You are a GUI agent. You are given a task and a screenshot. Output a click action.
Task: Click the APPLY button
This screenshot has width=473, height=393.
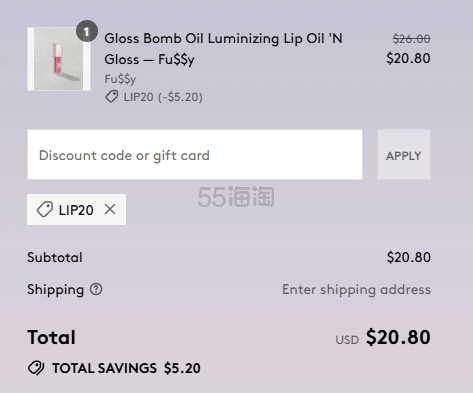pyautogui.click(x=404, y=155)
